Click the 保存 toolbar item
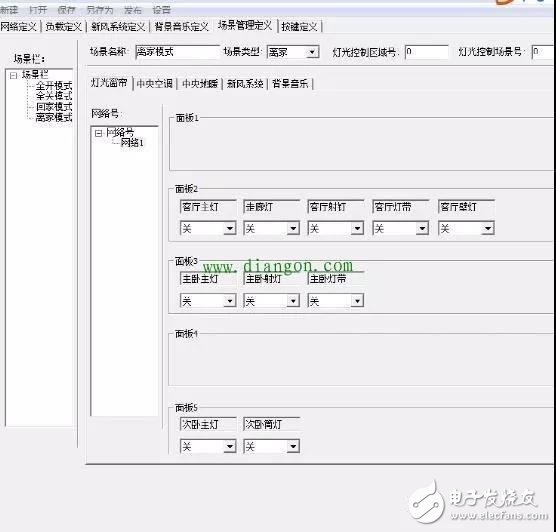This screenshot has height=532, width=556. [x=66, y=10]
